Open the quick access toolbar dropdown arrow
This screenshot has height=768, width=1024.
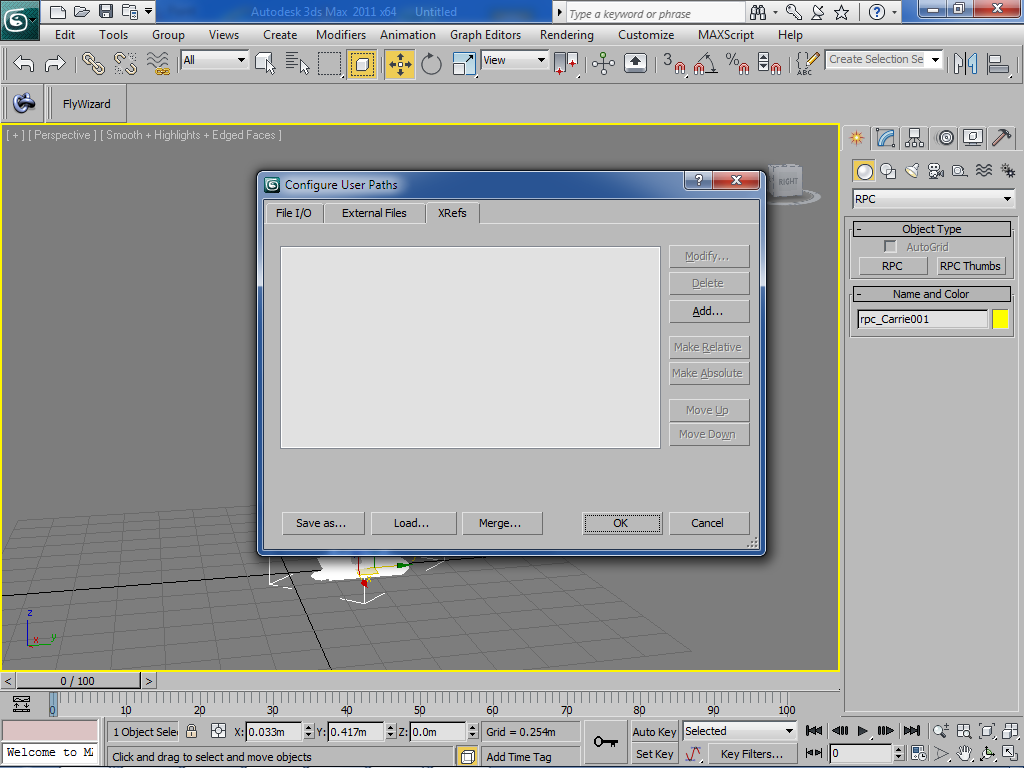[x=148, y=12]
